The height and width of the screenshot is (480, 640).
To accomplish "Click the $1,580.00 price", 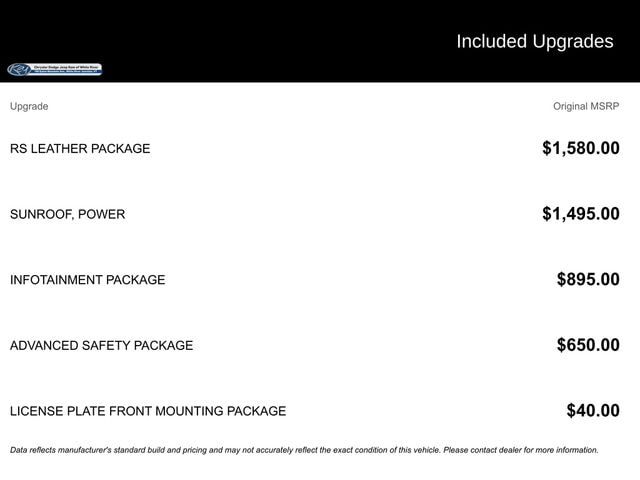I will (580, 149).
